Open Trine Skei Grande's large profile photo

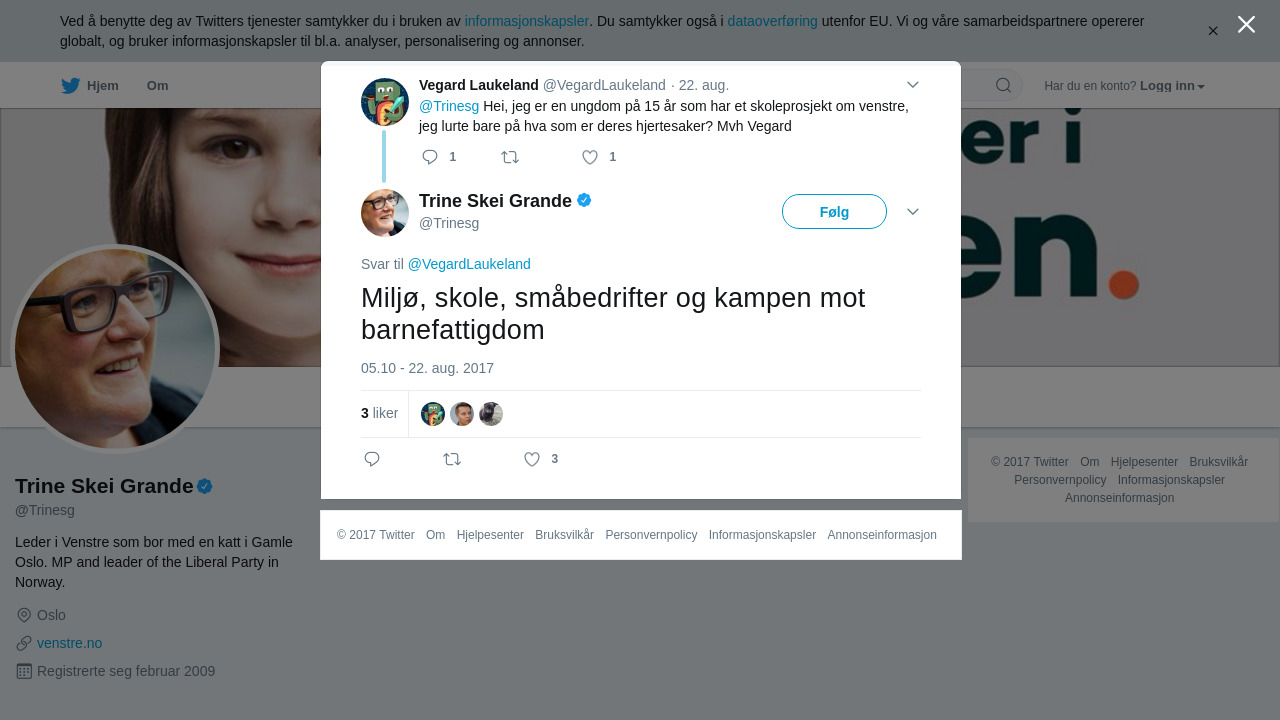click(x=115, y=349)
